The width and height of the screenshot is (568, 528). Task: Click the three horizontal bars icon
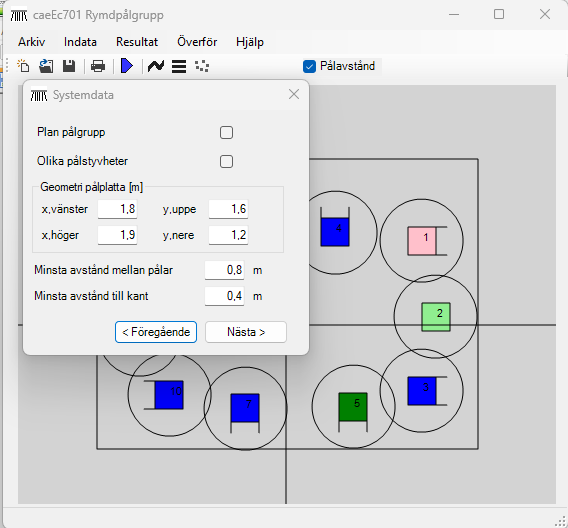click(179, 66)
